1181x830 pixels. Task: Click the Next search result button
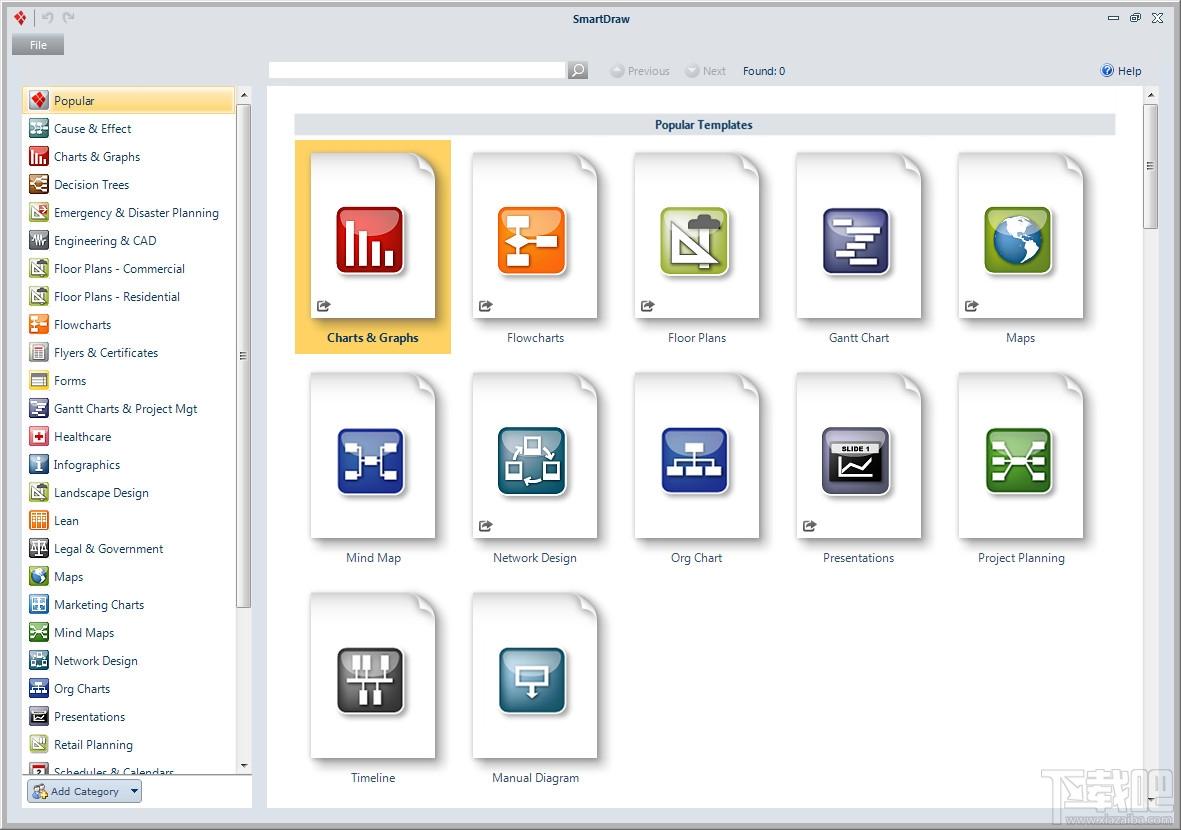point(705,71)
